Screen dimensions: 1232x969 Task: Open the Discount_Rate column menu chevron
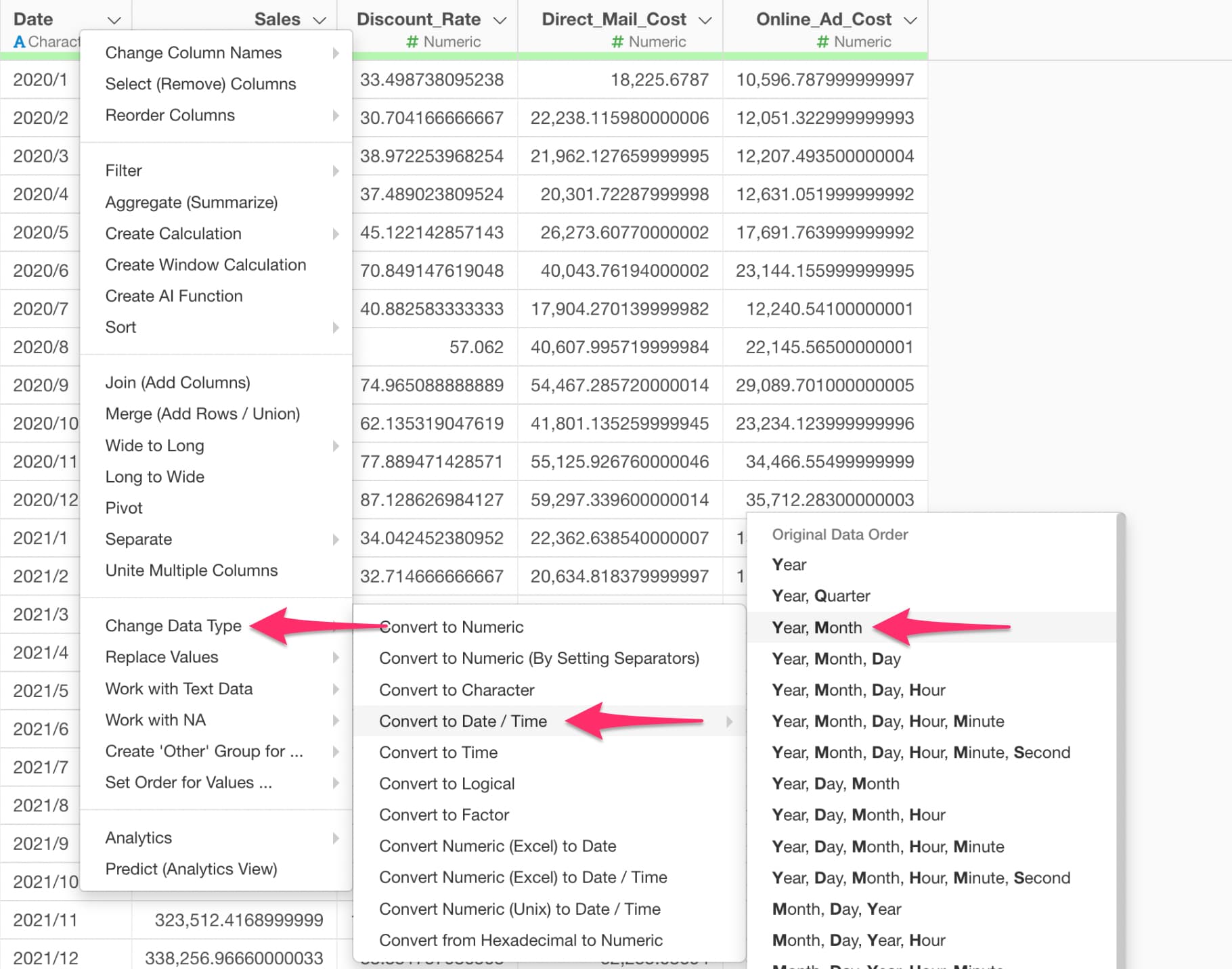click(x=500, y=20)
